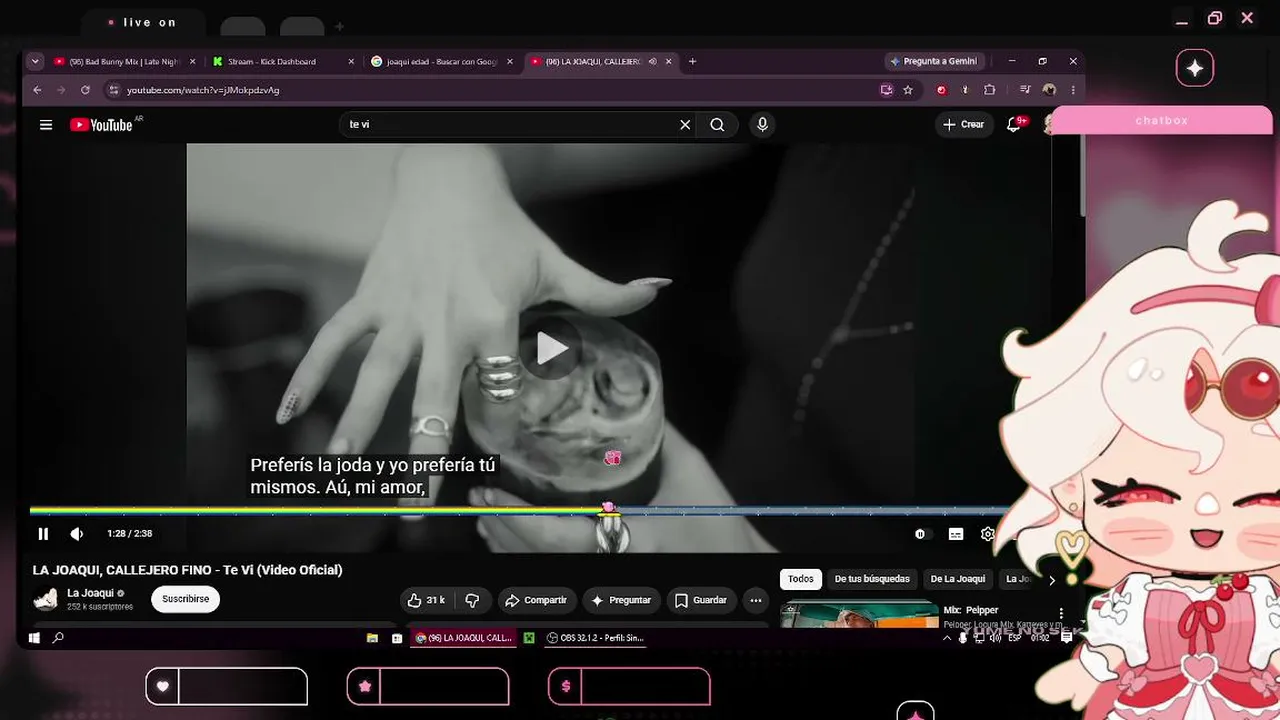Click the Guardar save button
The height and width of the screenshot is (720, 1280).
pos(701,600)
